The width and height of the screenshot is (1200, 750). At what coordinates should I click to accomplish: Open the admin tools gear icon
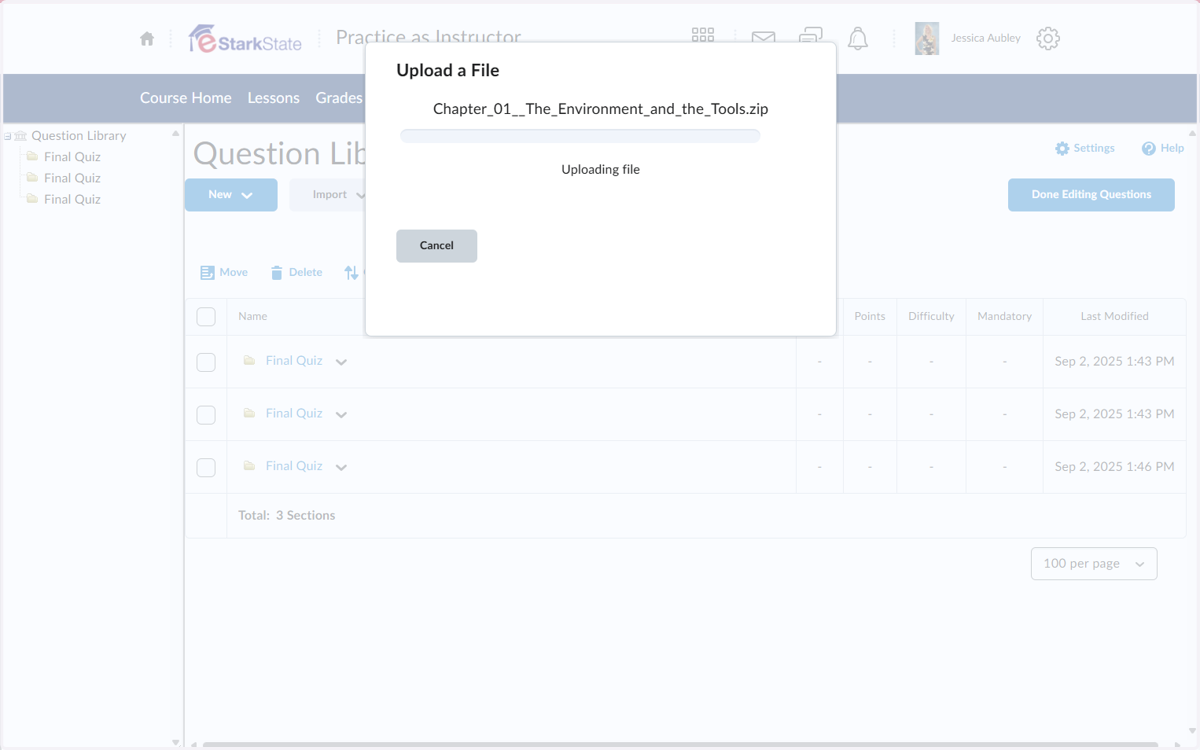(x=1048, y=39)
